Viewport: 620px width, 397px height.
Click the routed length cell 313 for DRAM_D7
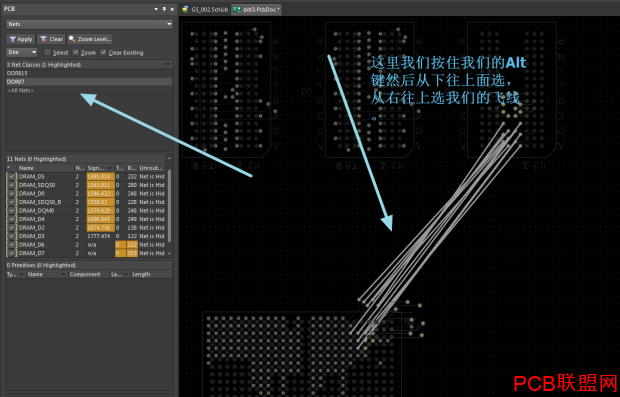(132, 253)
